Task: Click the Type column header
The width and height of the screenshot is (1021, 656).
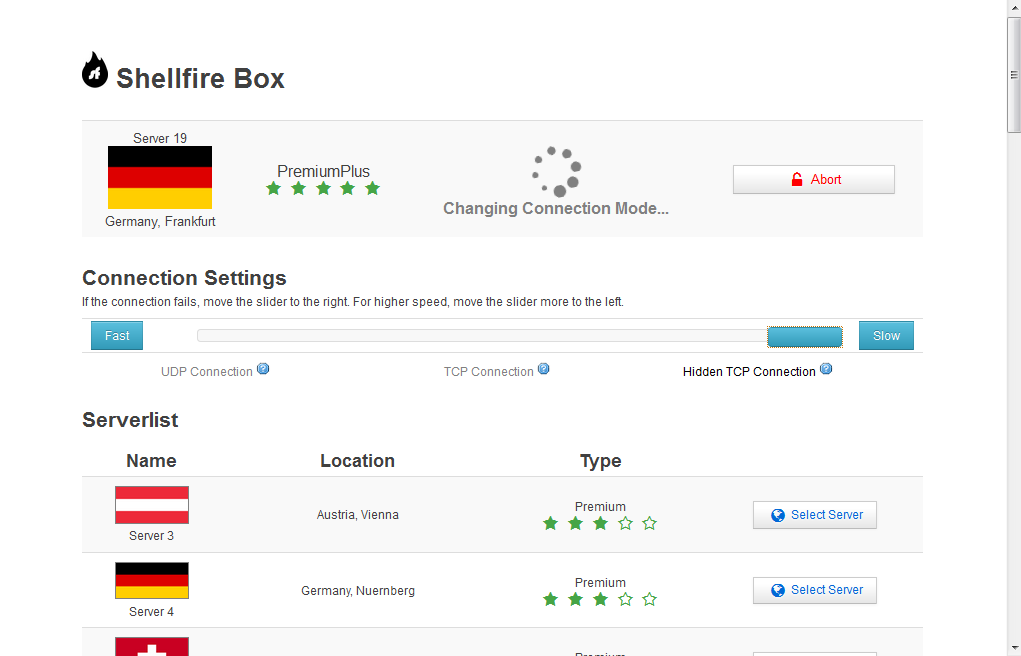Action: (600, 461)
